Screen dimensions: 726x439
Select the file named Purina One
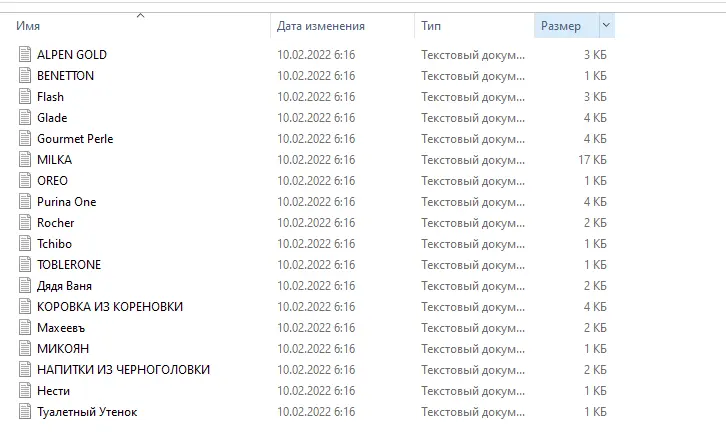click(x=67, y=201)
